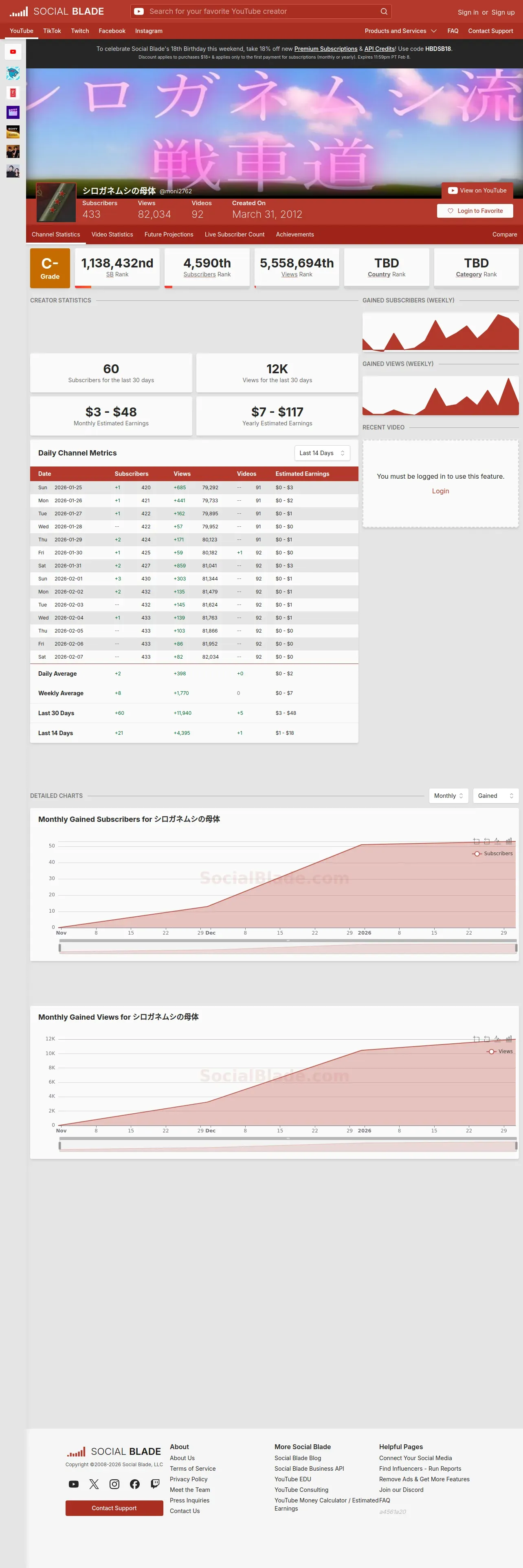Open the Join our Discord footer link
523x1568 pixels.
401,1489
